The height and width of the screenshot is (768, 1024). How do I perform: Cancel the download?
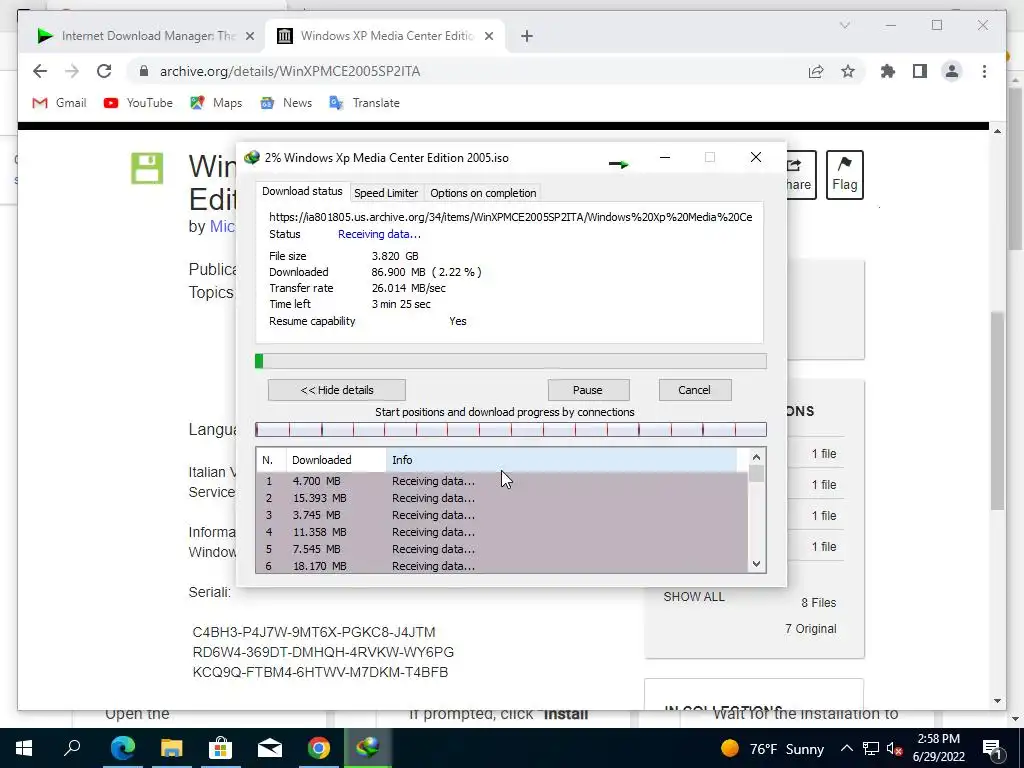pyautogui.click(x=694, y=390)
